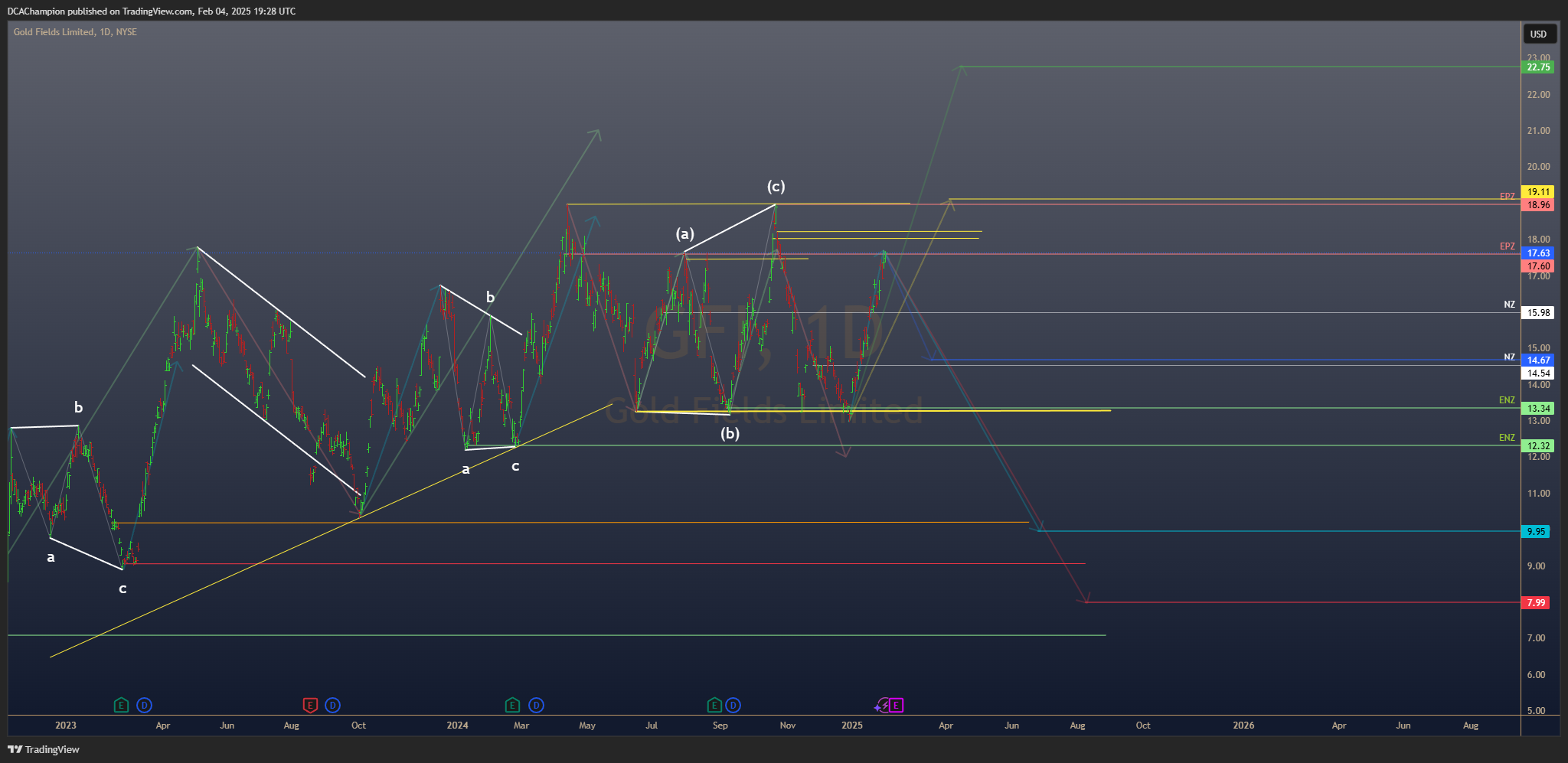Screen dimensions: 1568x763
Task: Select the red 18.96 price label
Action: pos(1538,205)
